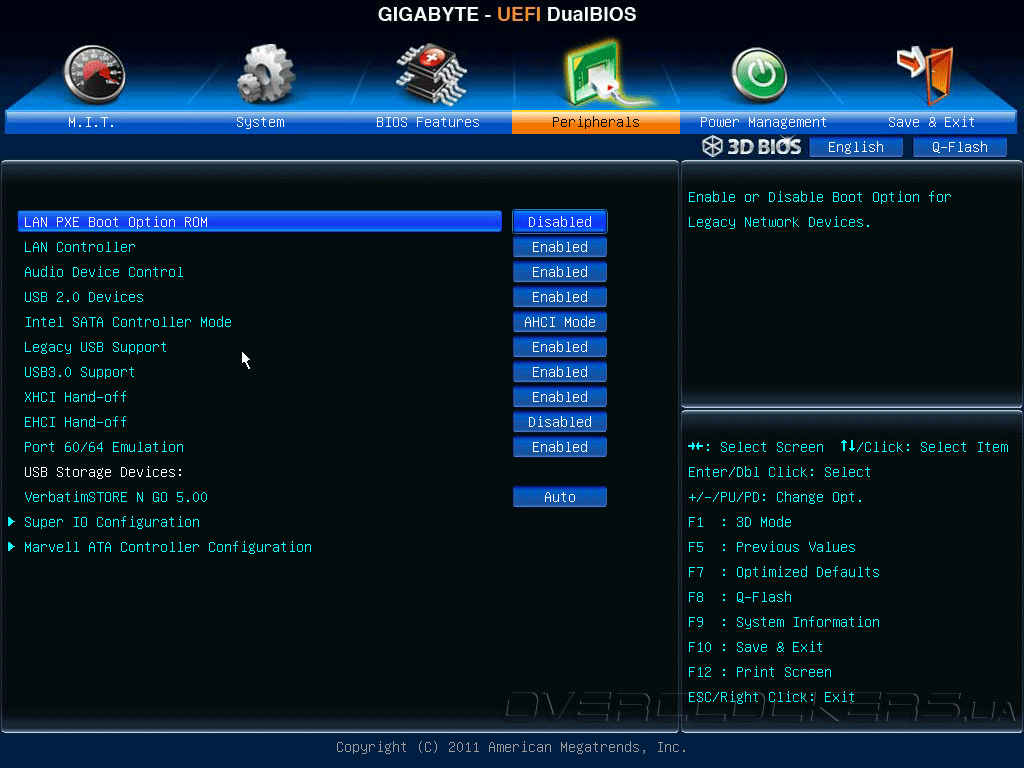Click the F10 Save & Exit help line
This screenshot has width=1024, height=768.
click(756, 647)
